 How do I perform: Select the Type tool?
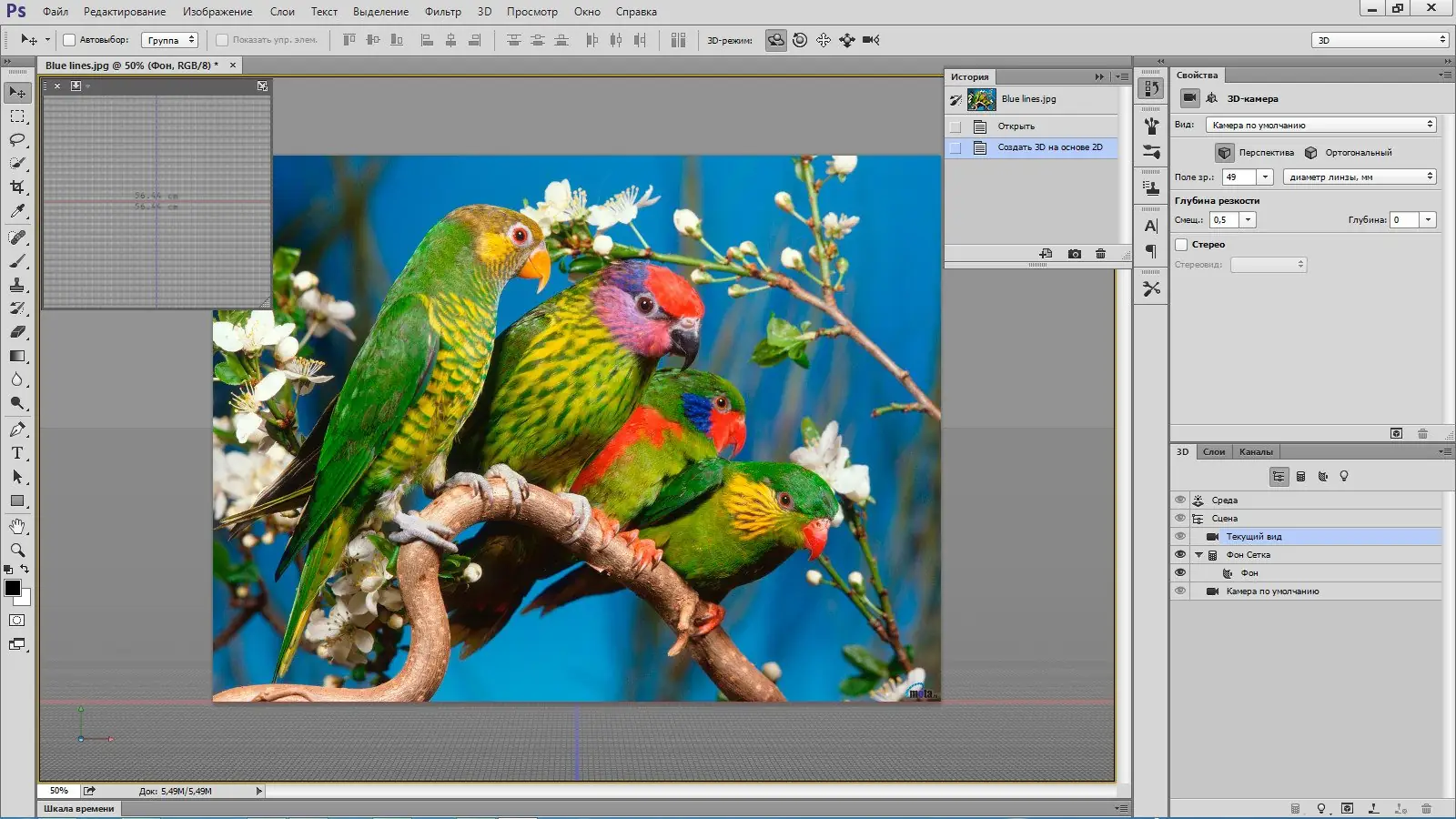pos(17,453)
